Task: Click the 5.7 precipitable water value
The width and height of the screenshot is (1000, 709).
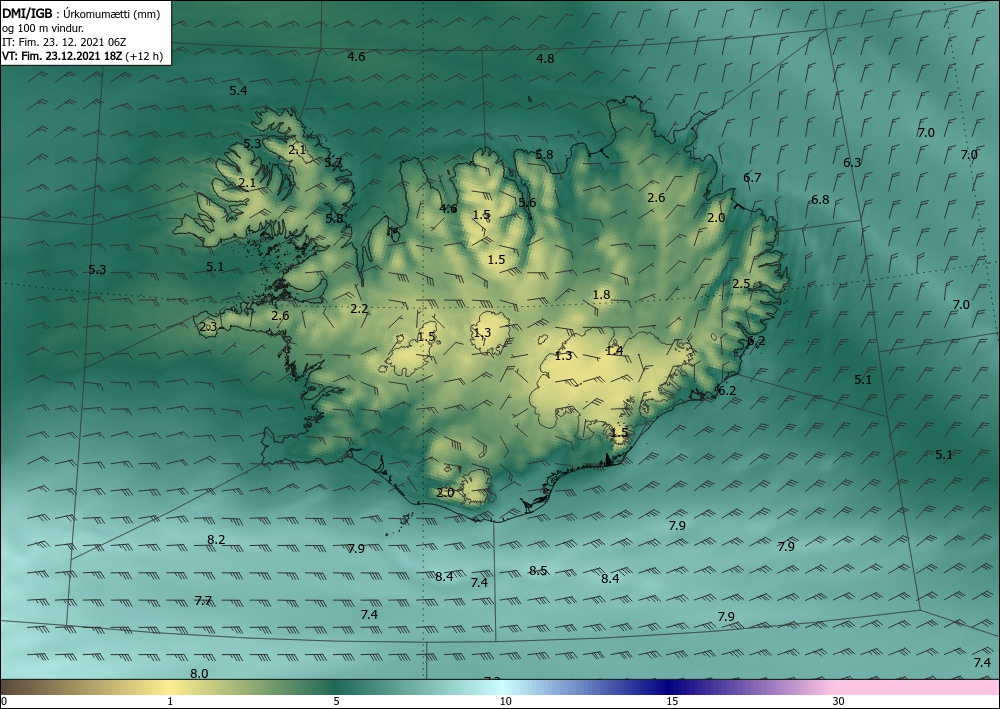Action: (x=334, y=163)
